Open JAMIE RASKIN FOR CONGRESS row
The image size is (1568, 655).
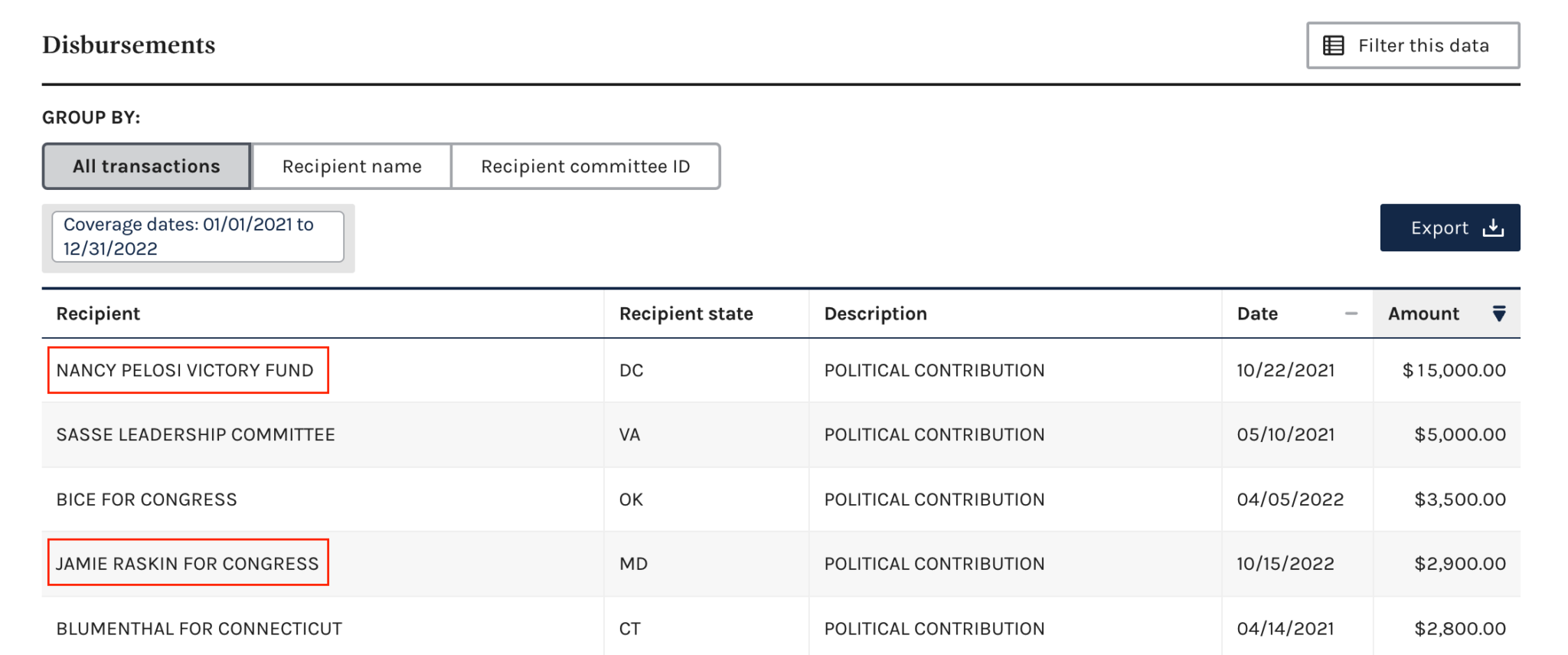[781, 564]
